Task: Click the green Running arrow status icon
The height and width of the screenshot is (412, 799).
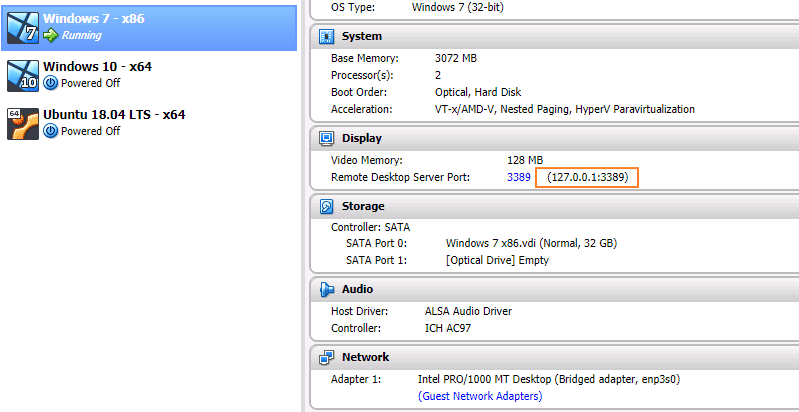Action: click(x=51, y=35)
